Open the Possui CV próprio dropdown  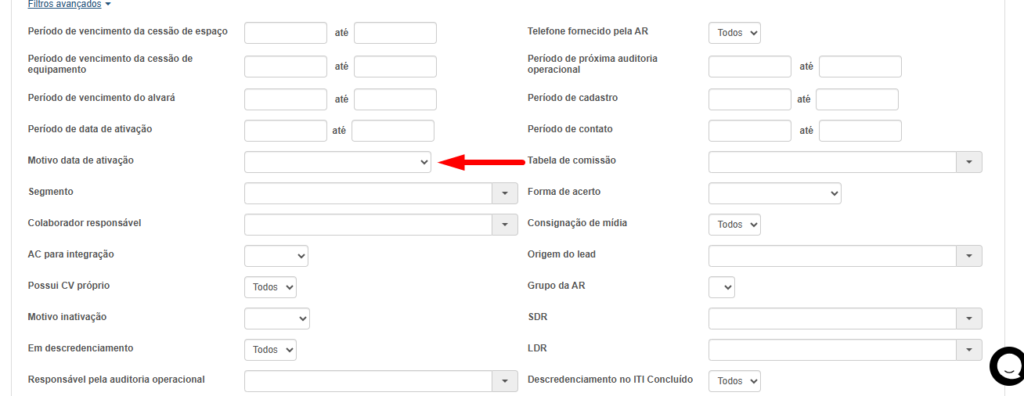pyautogui.click(x=270, y=288)
